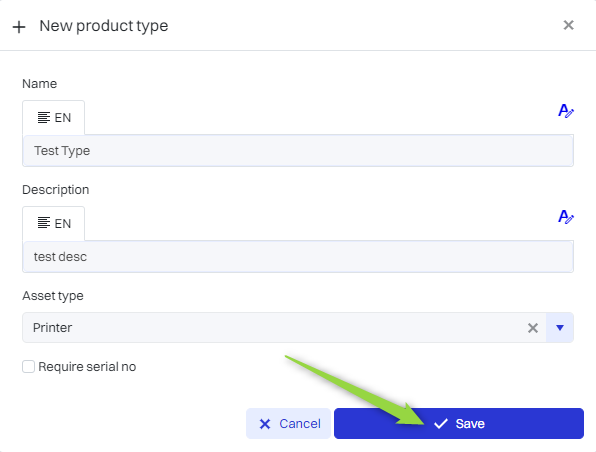Close the New product type dialog

pos(568,25)
